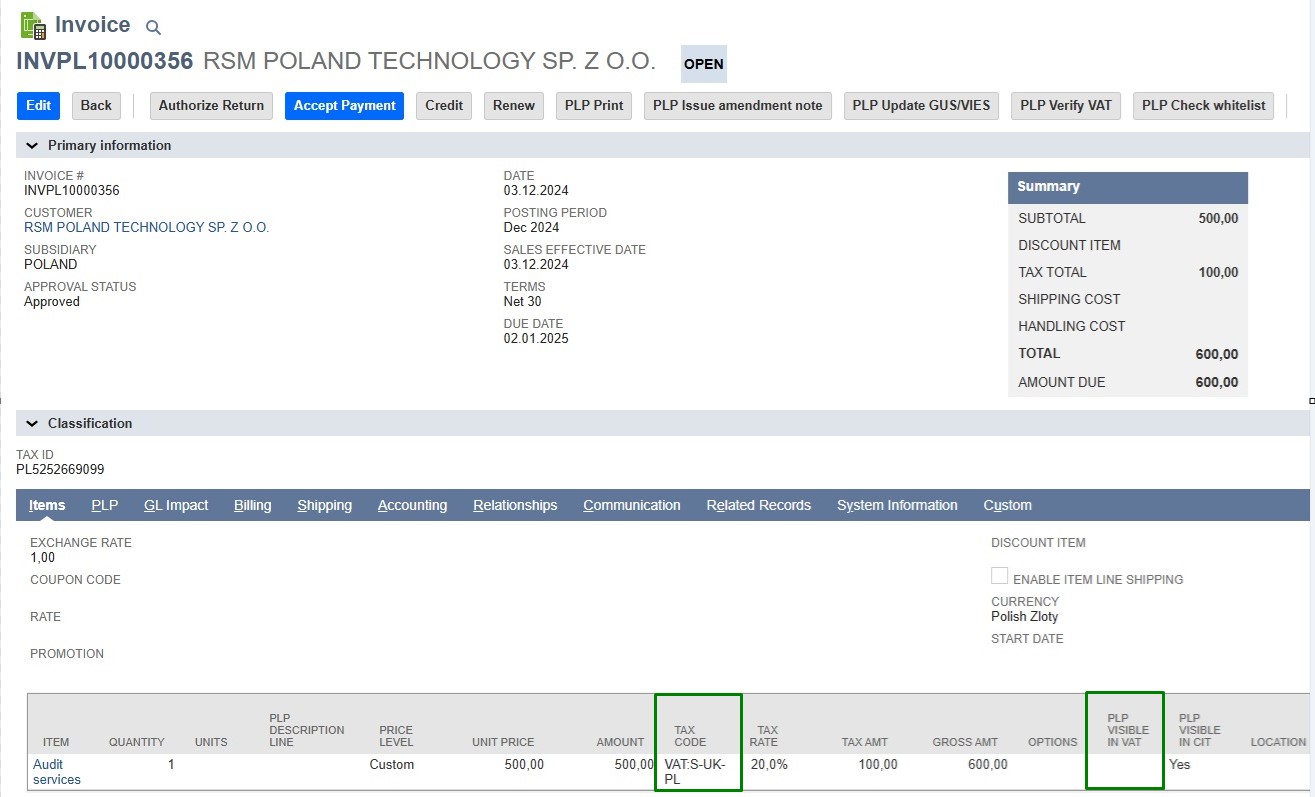Open the Related Records tab
The height and width of the screenshot is (797, 1315).
click(758, 505)
